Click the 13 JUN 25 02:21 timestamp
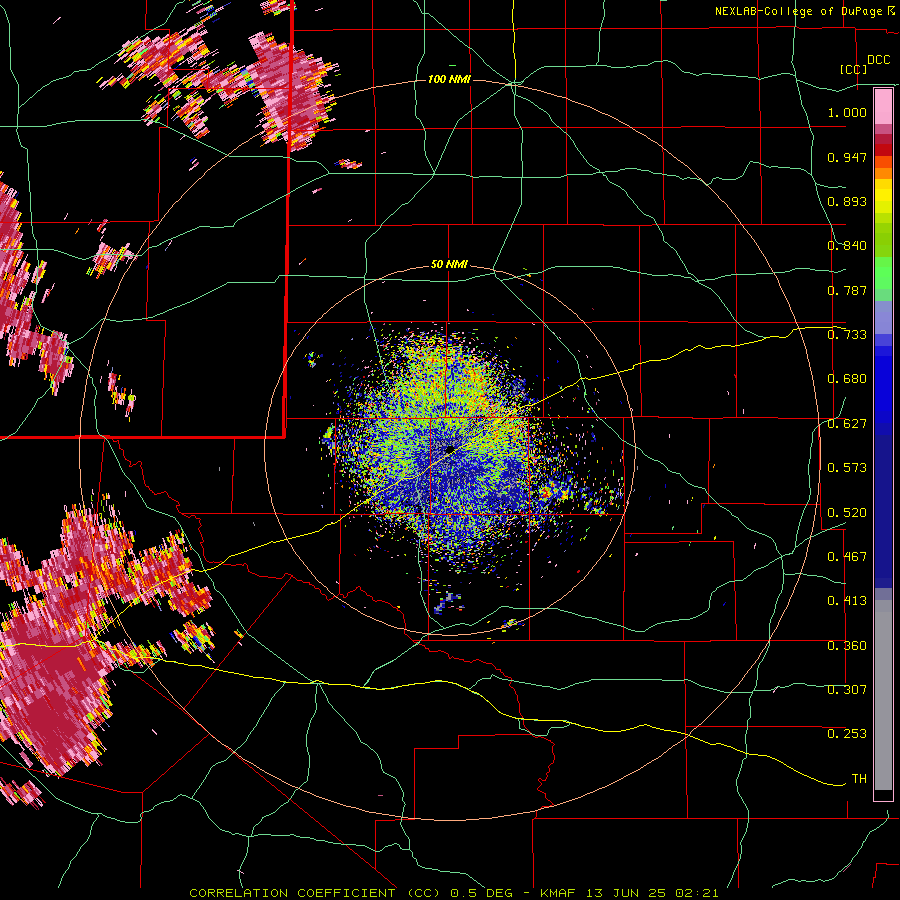 click(652, 893)
